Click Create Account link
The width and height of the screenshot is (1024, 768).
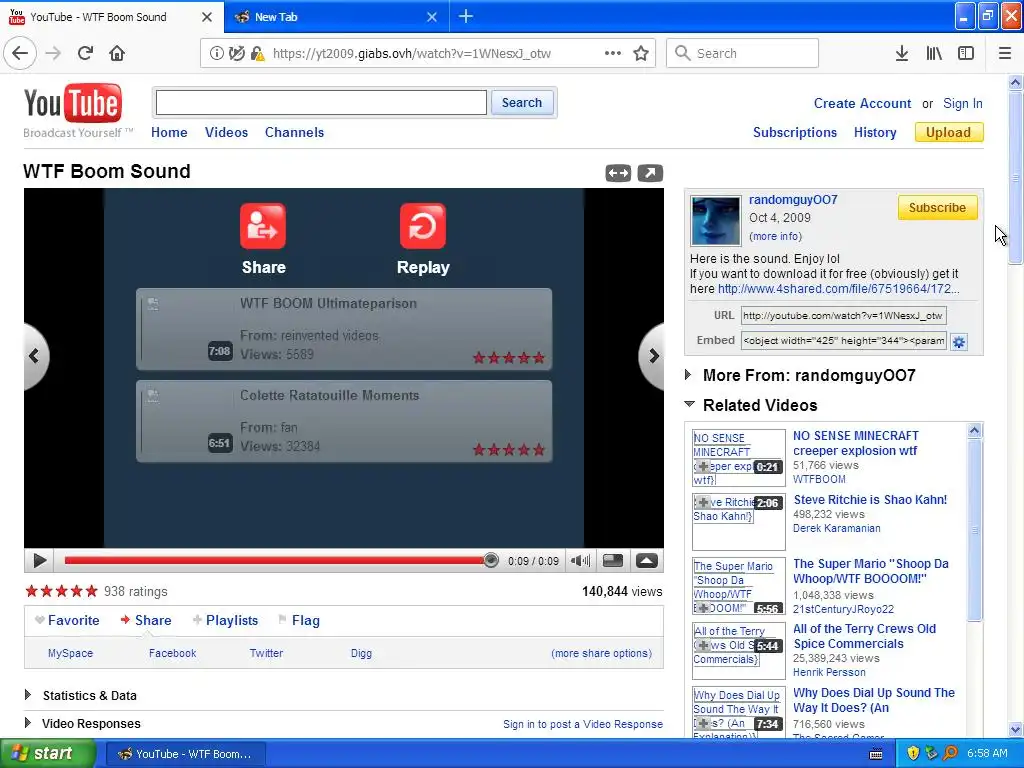tap(862, 103)
